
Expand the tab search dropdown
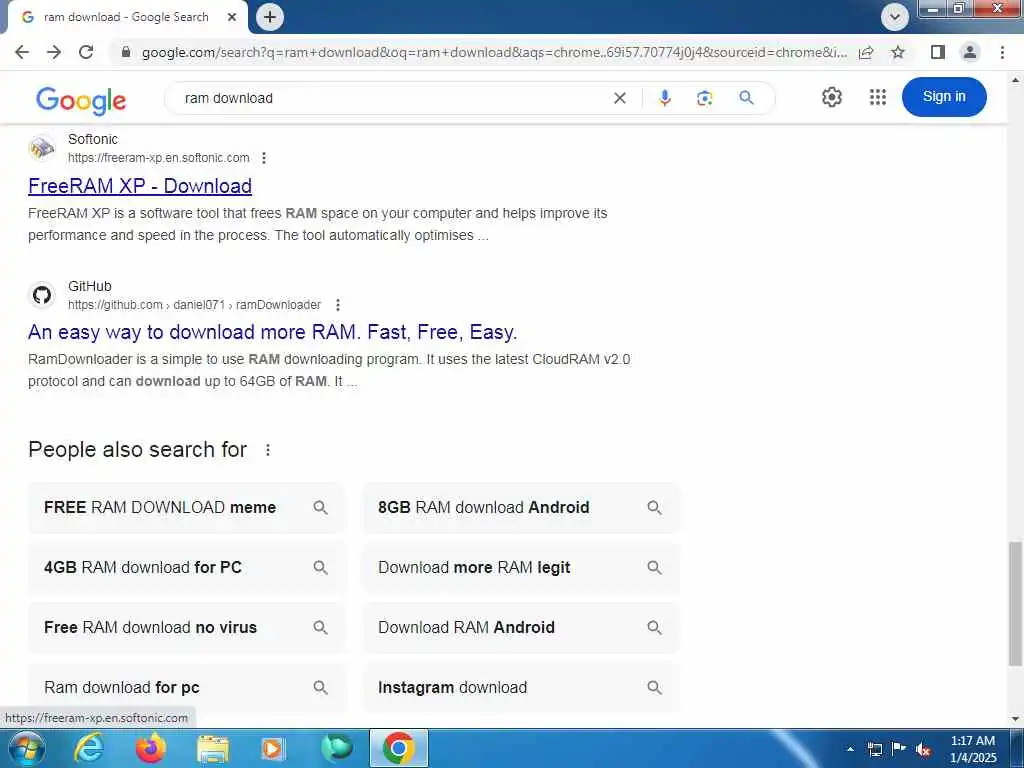(895, 17)
